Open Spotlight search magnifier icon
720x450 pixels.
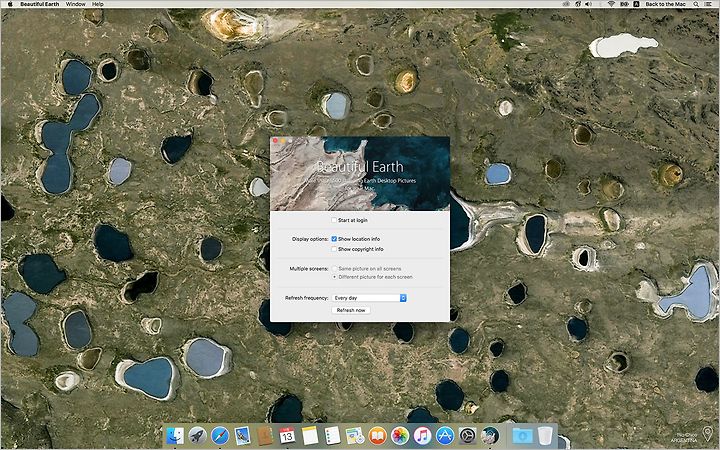(x=696, y=4)
